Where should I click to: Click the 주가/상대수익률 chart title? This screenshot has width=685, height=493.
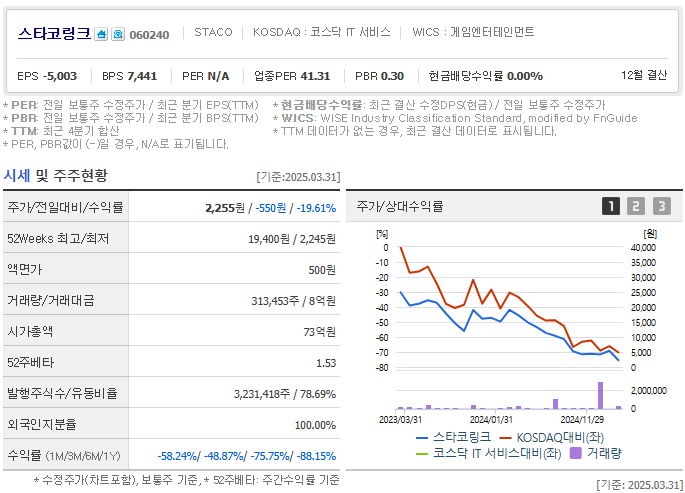(400, 206)
